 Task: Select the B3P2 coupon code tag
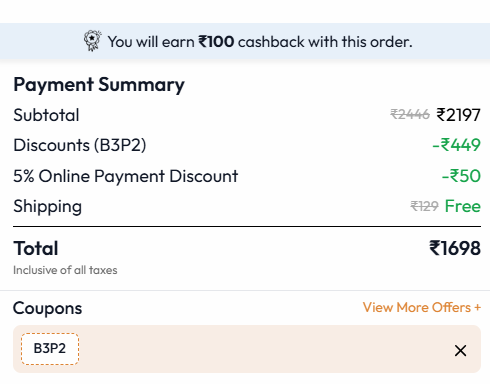pos(50,349)
